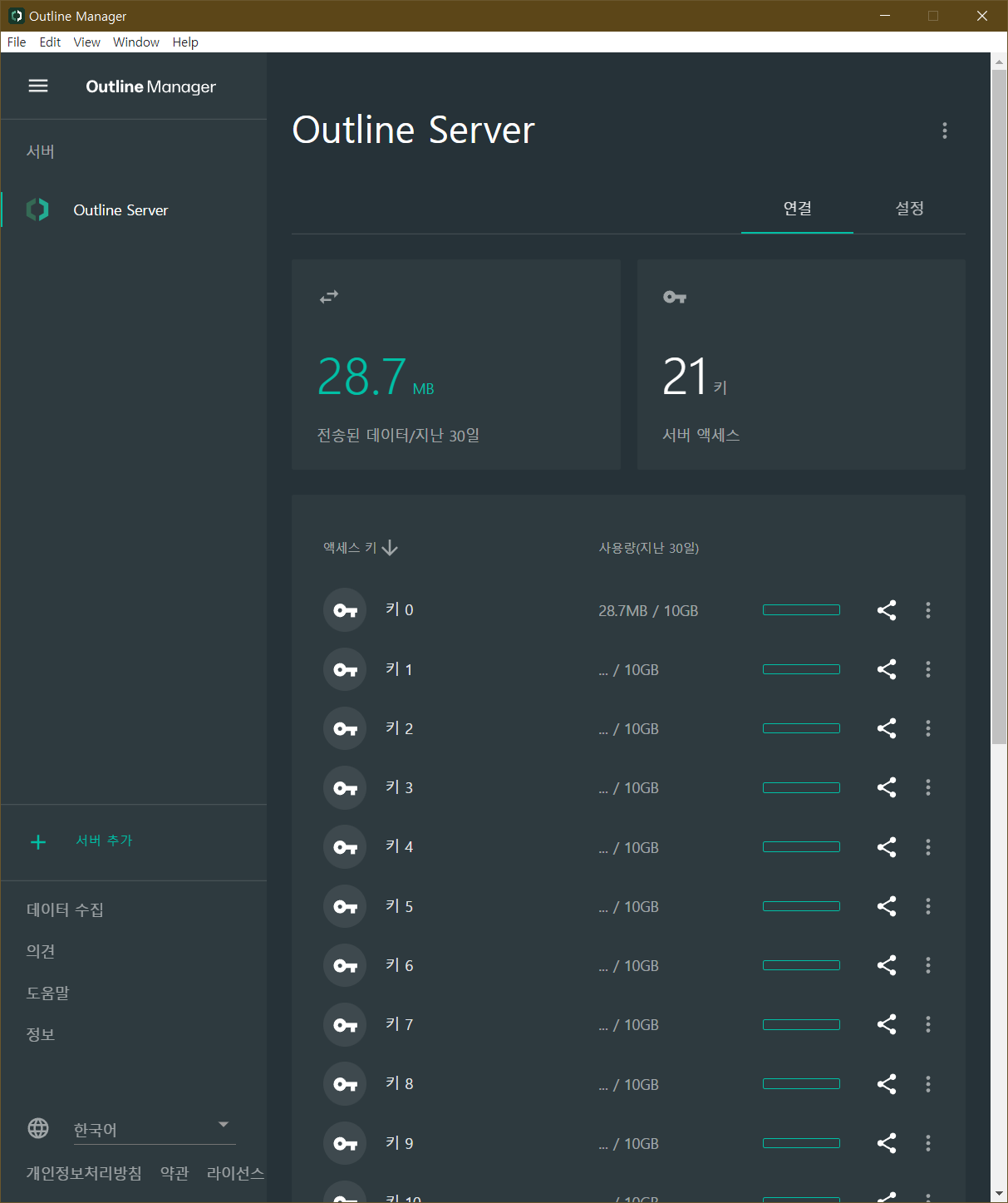Viewport: 1008px width, 1203px height.
Task: Click the plus icon for adding server
Action: 38,842
